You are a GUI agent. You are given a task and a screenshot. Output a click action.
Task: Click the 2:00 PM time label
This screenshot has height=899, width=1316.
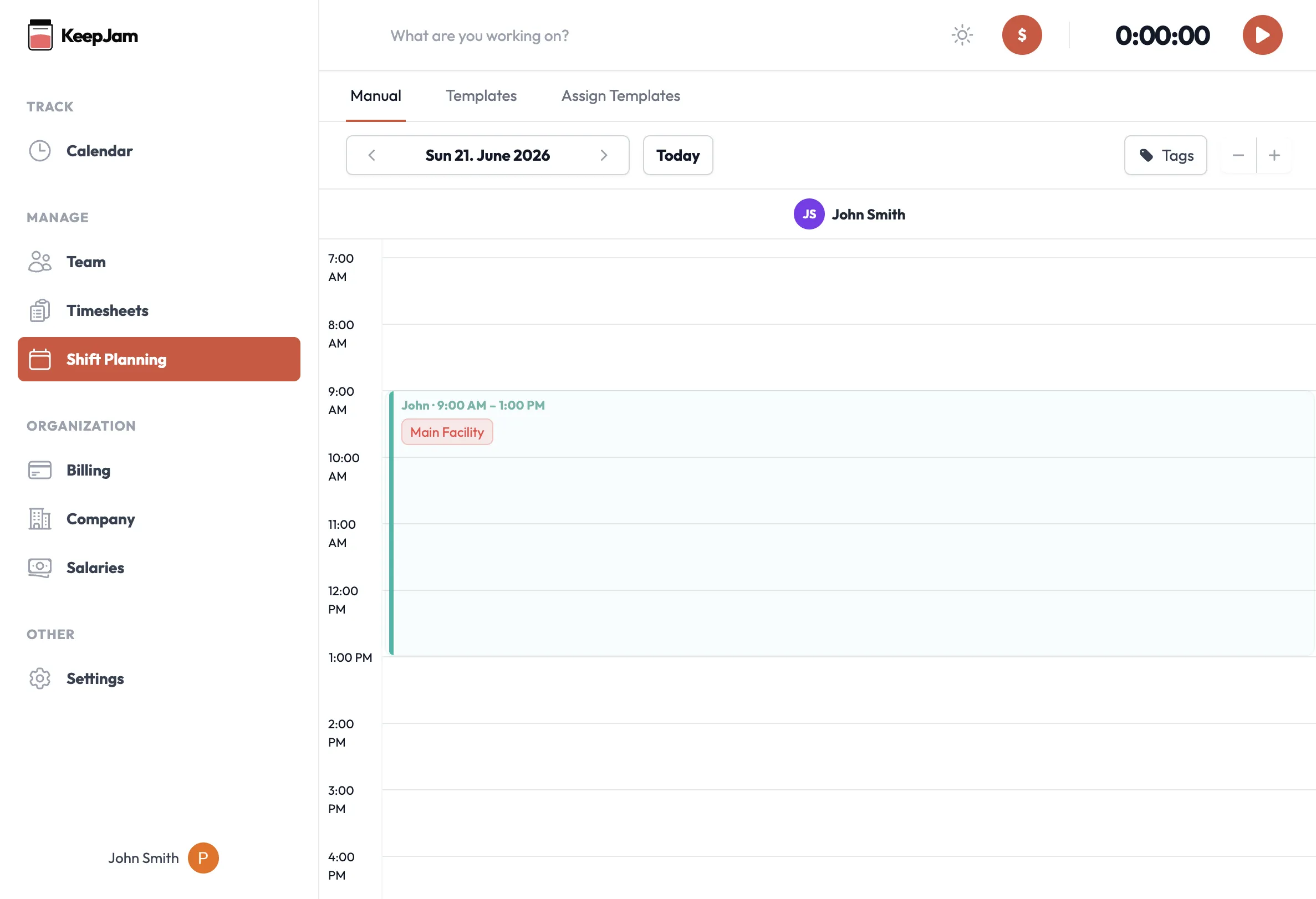point(340,733)
